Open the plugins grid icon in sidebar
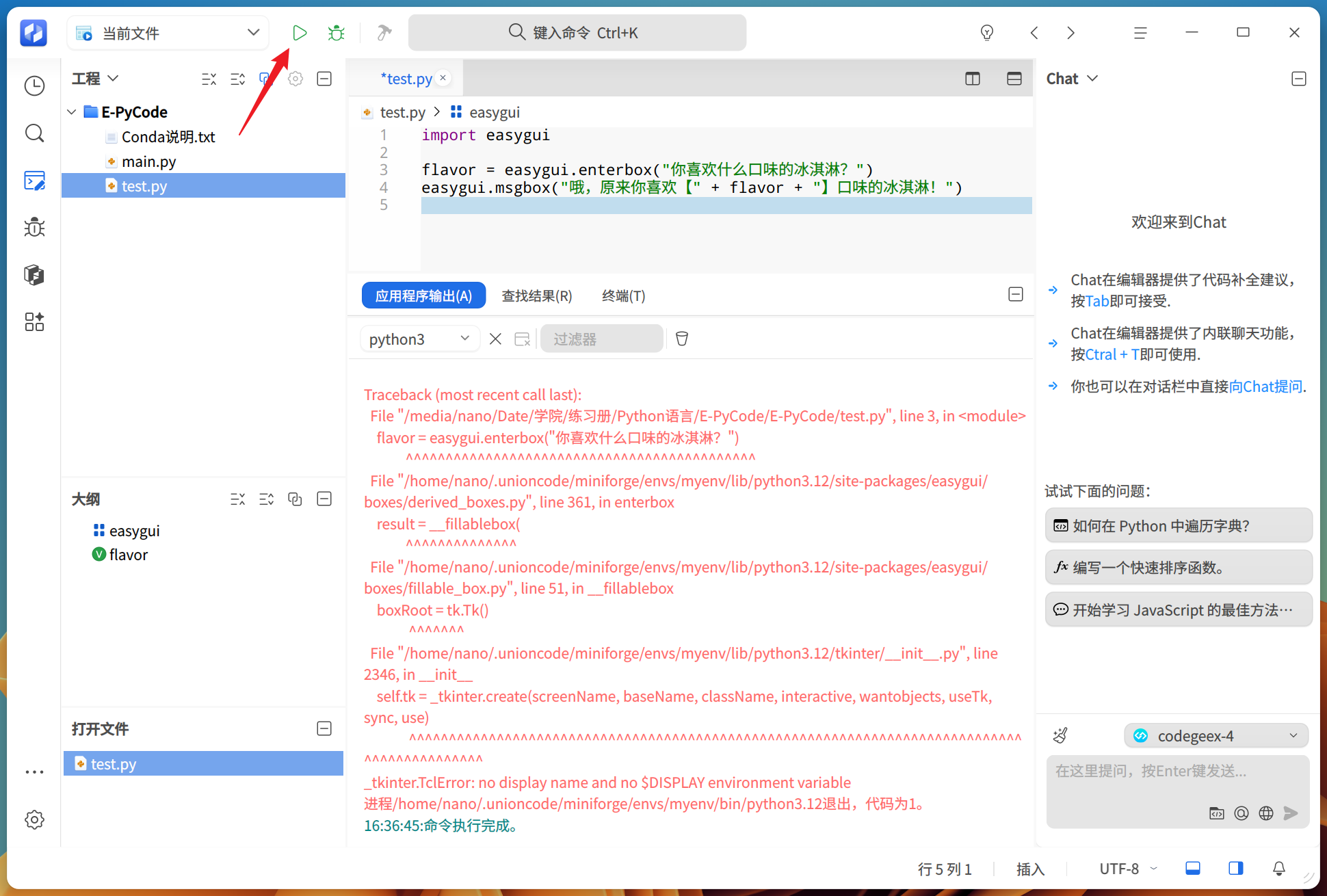The image size is (1327, 896). 34,321
